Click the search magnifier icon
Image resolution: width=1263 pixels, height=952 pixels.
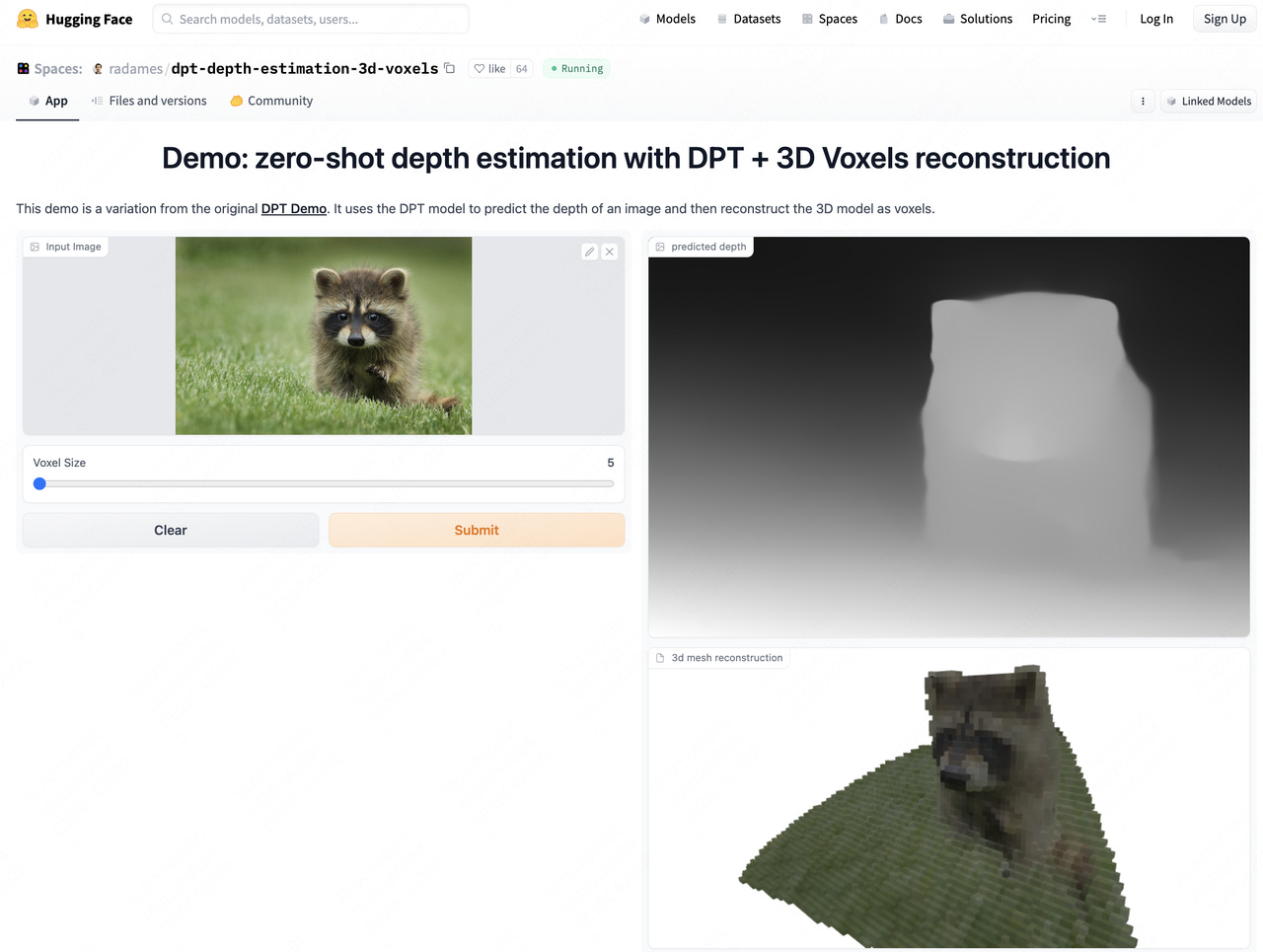167,19
